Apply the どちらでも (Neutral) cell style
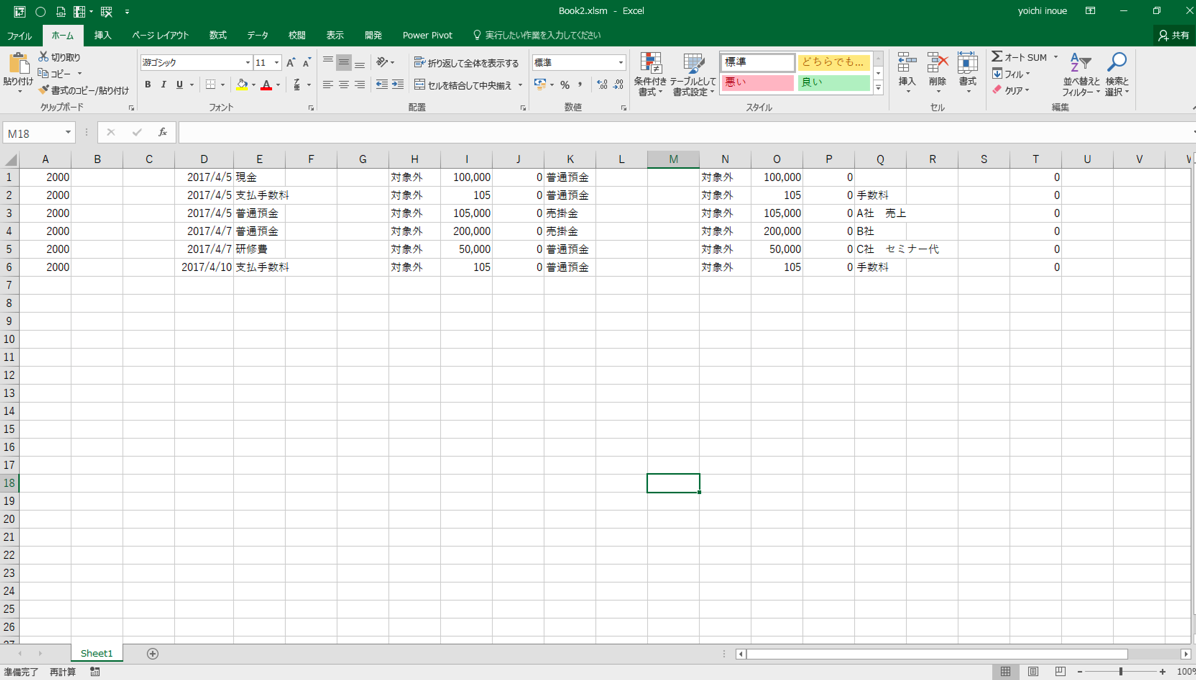The height and width of the screenshot is (680, 1196). (x=834, y=62)
